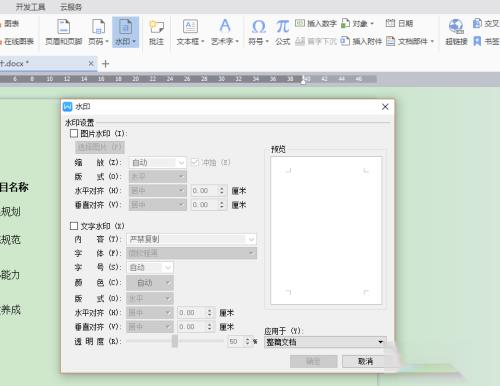Close the 水印 dialog with X
The image size is (500, 386).
tap(385, 107)
